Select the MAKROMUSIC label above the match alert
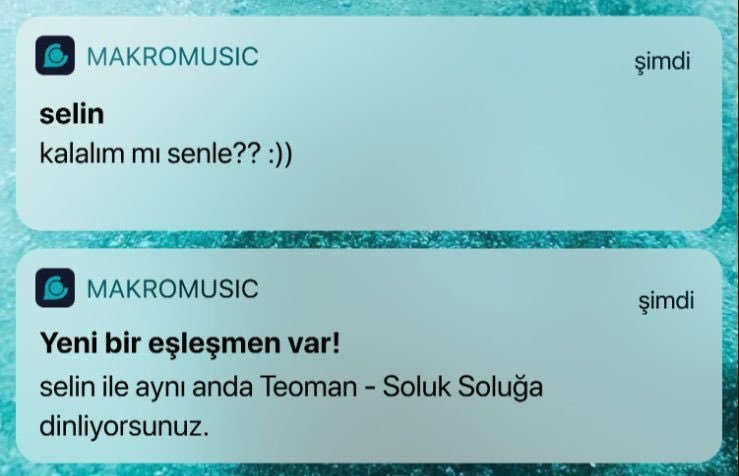This screenshot has height=476, width=739. pos(172,289)
